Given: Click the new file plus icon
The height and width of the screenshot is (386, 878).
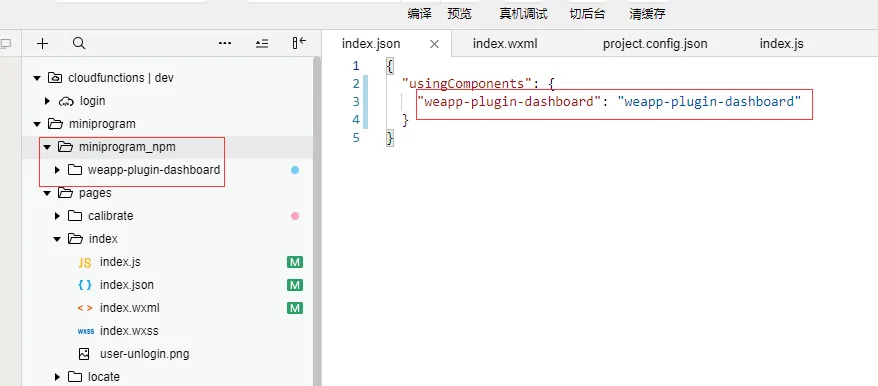Looking at the screenshot, I should point(43,44).
